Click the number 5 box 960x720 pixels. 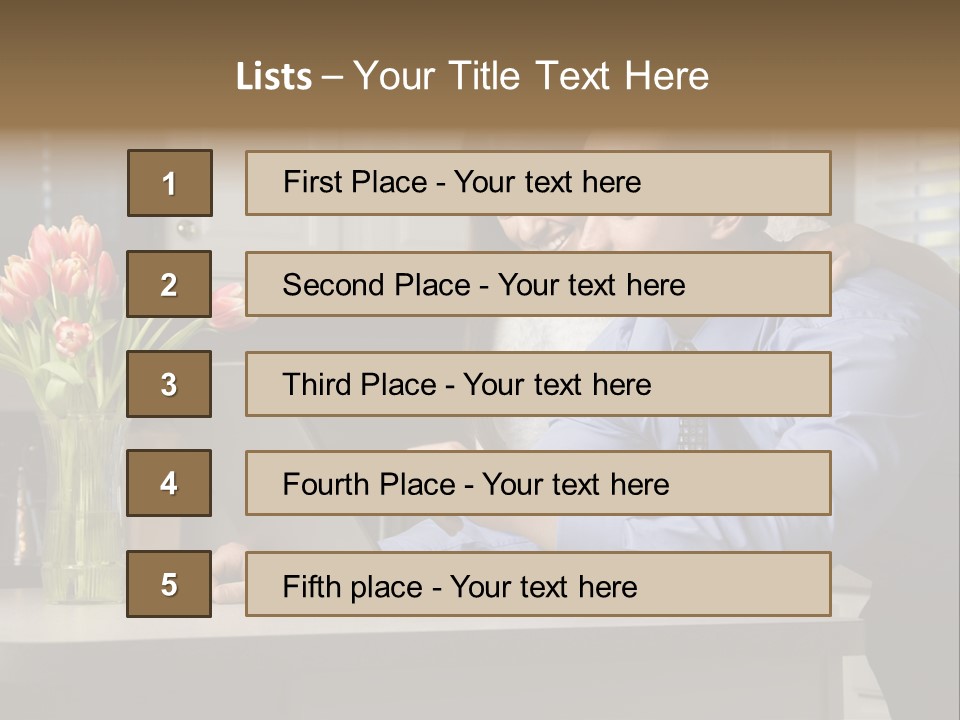[x=170, y=584]
